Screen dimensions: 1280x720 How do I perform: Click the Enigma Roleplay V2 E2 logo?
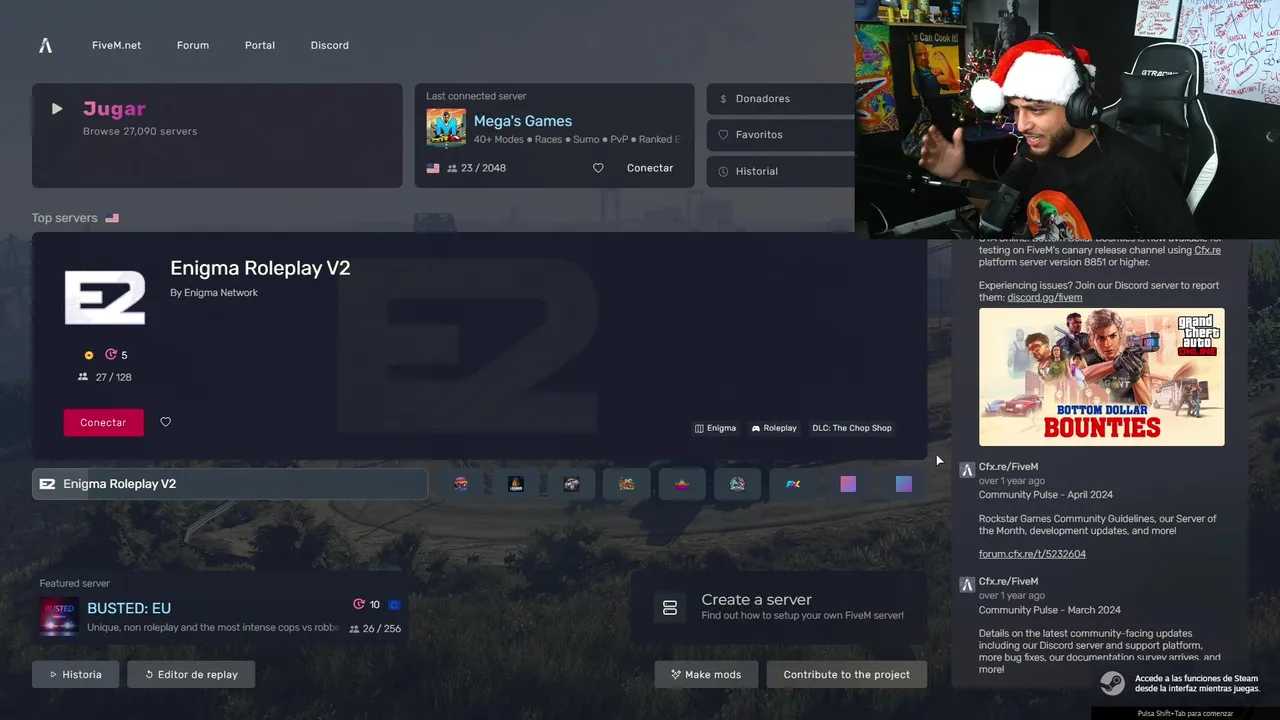point(105,297)
